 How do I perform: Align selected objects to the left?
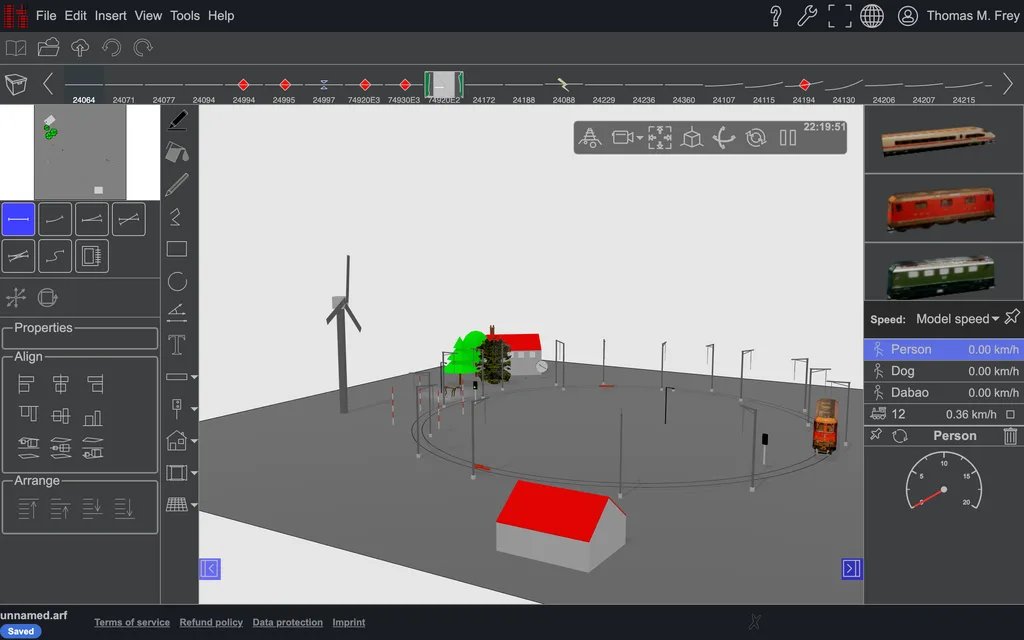pyautogui.click(x=26, y=384)
